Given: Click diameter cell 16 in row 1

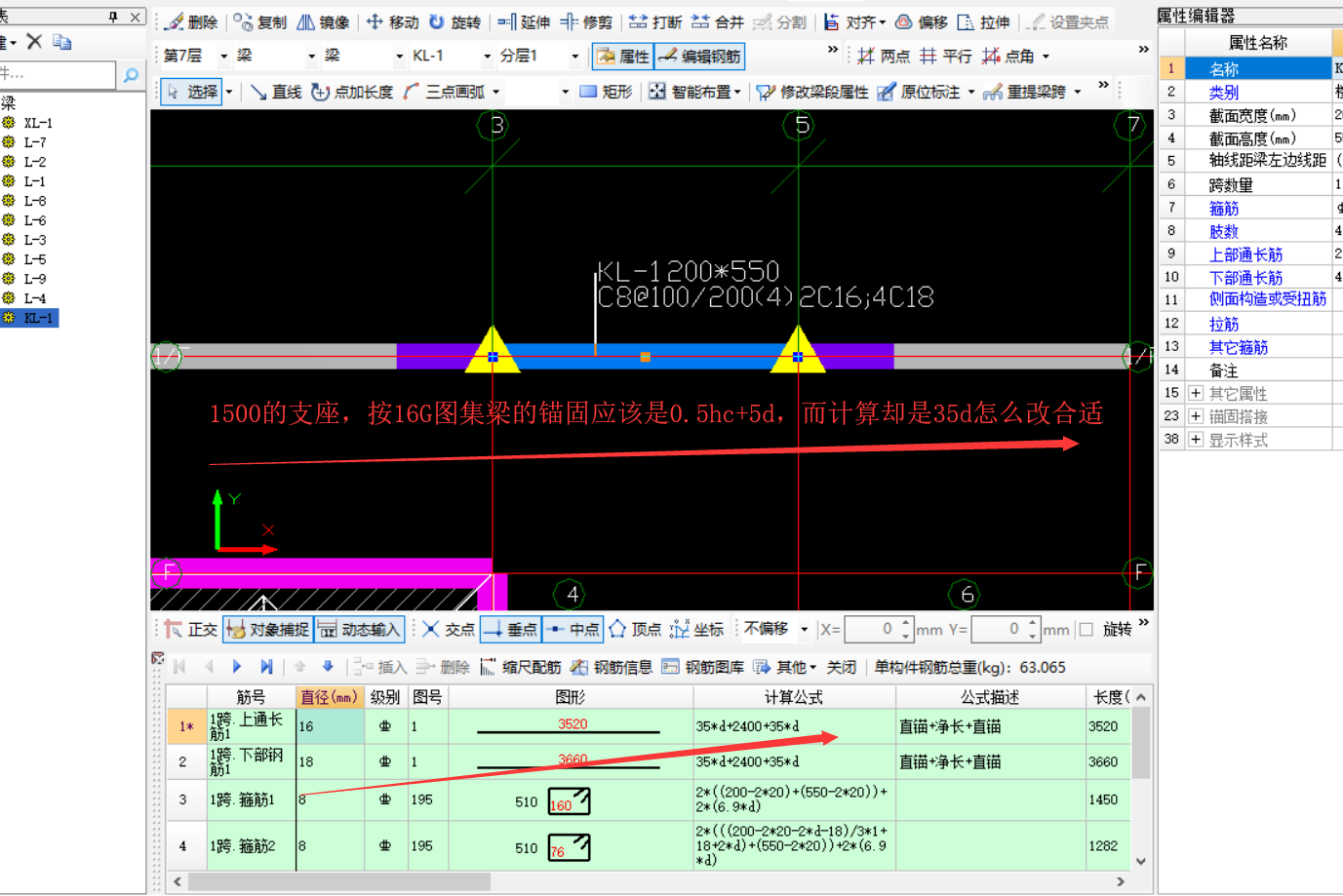Looking at the screenshot, I should (330, 726).
